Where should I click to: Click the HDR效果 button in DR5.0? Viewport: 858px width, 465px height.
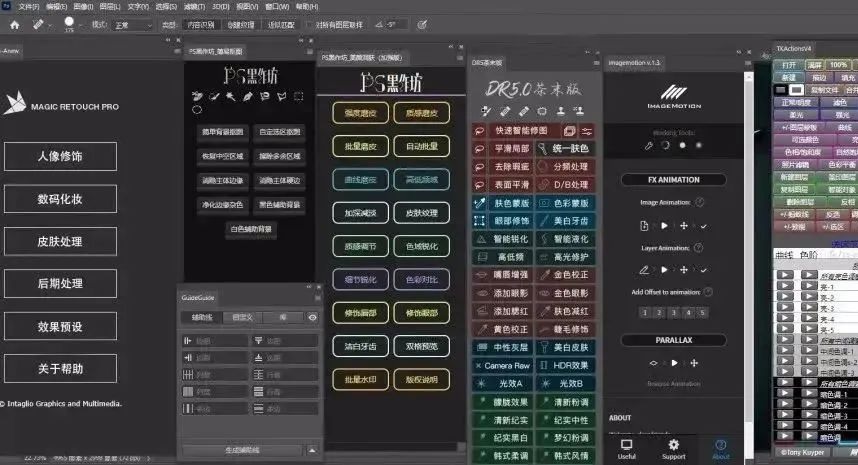click(565, 365)
